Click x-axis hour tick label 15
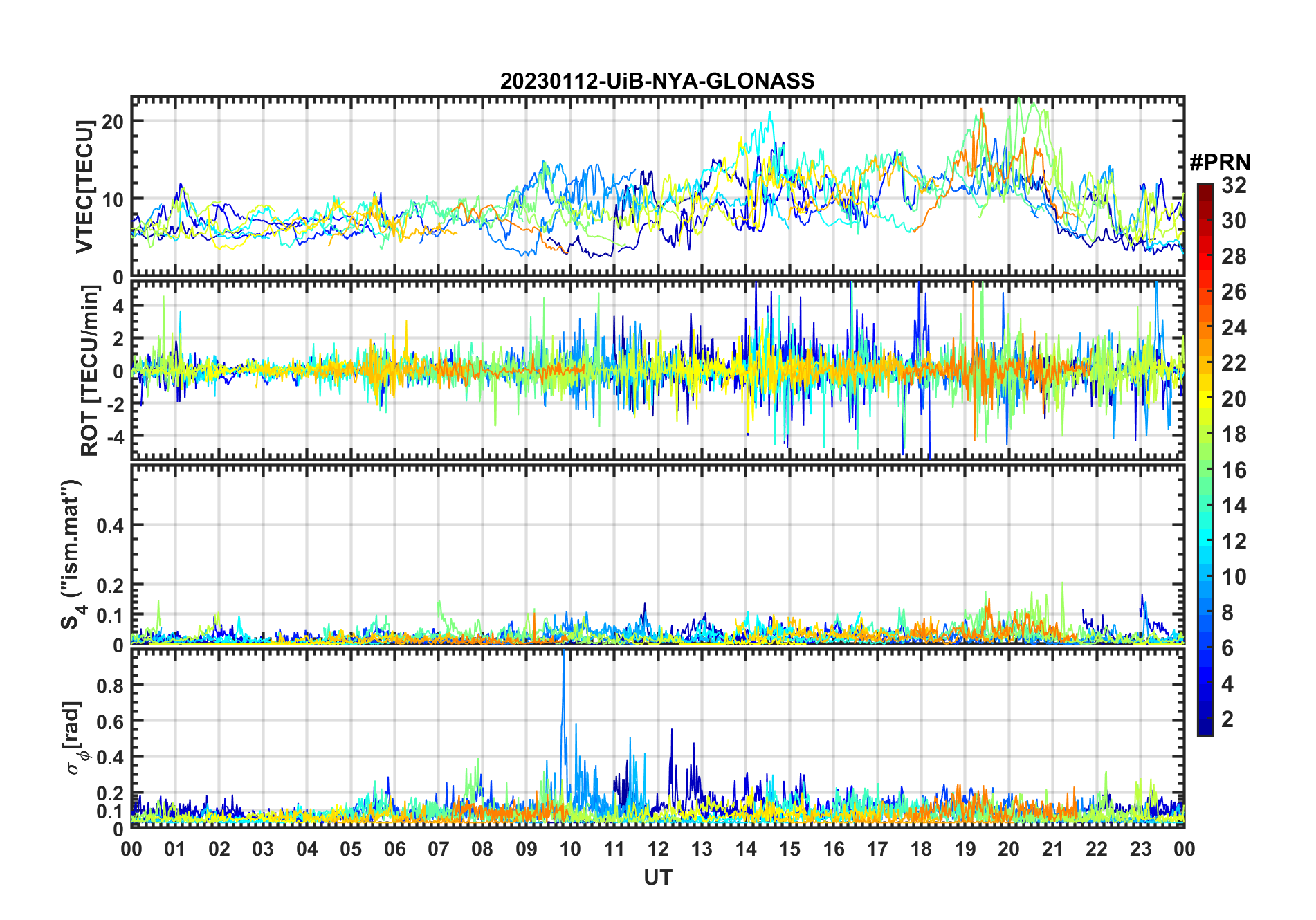The width and height of the screenshot is (1316, 920). 789,849
